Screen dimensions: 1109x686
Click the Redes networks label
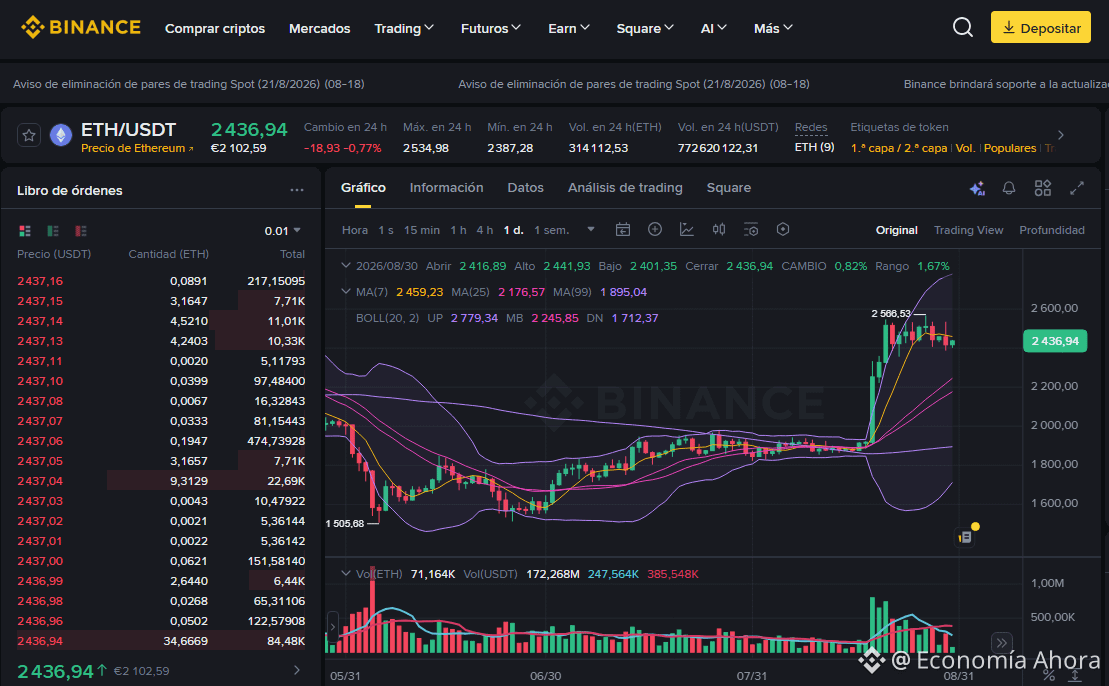pyautogui.click(x=811, y=127)
